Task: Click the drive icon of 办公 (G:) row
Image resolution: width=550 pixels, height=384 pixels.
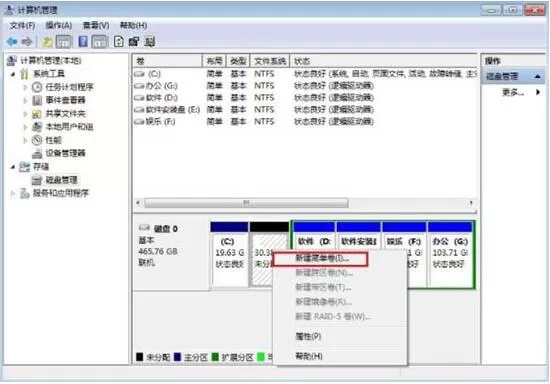Action: tap(140, 86)
